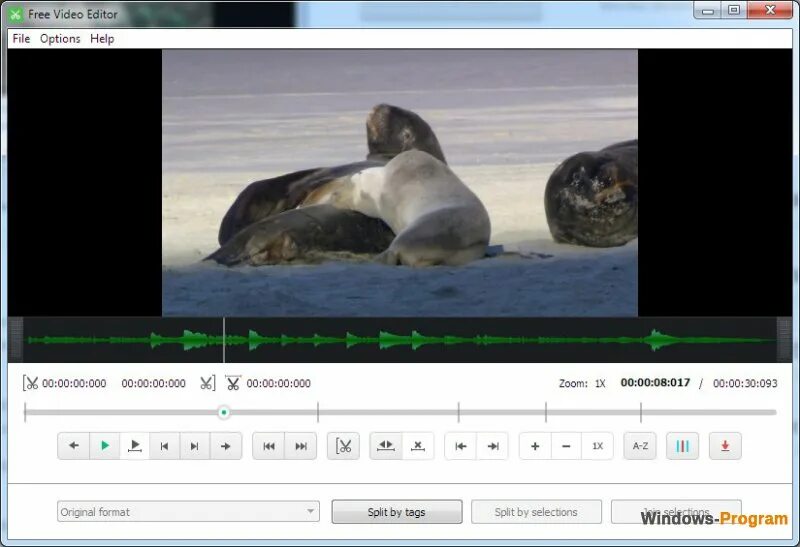Click the red download save icon
Viewport: 800px width, 547px height.
pos(725,446)
